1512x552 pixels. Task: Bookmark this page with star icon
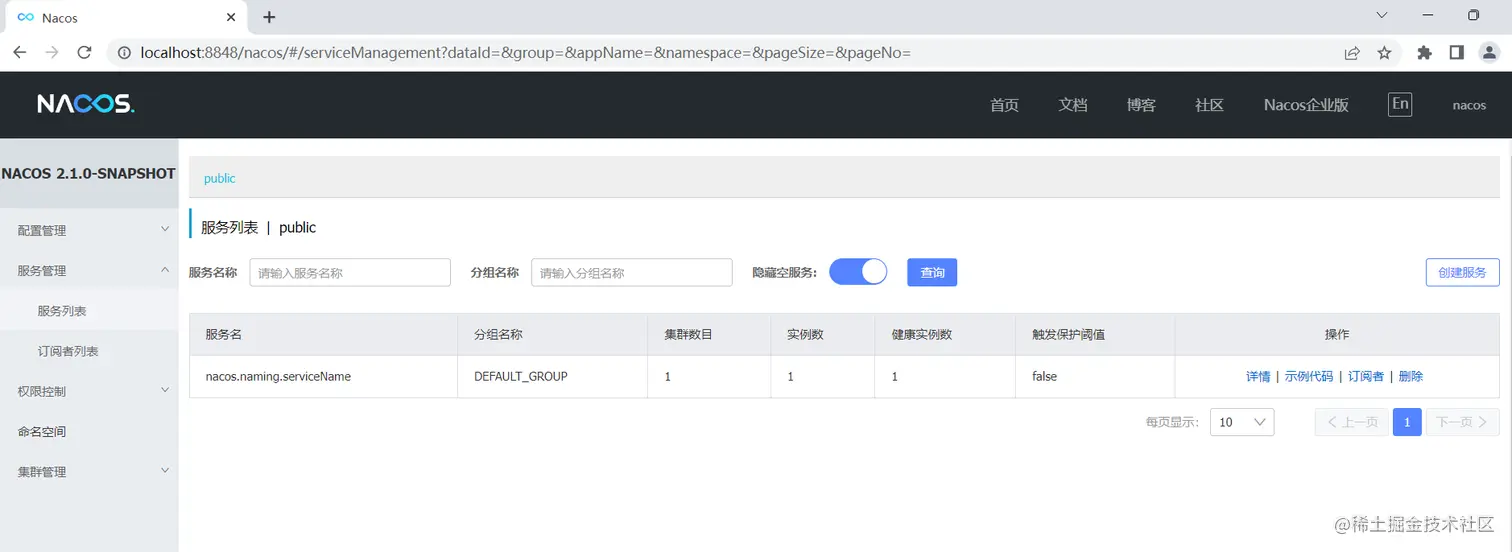(x=1384, y=53)
